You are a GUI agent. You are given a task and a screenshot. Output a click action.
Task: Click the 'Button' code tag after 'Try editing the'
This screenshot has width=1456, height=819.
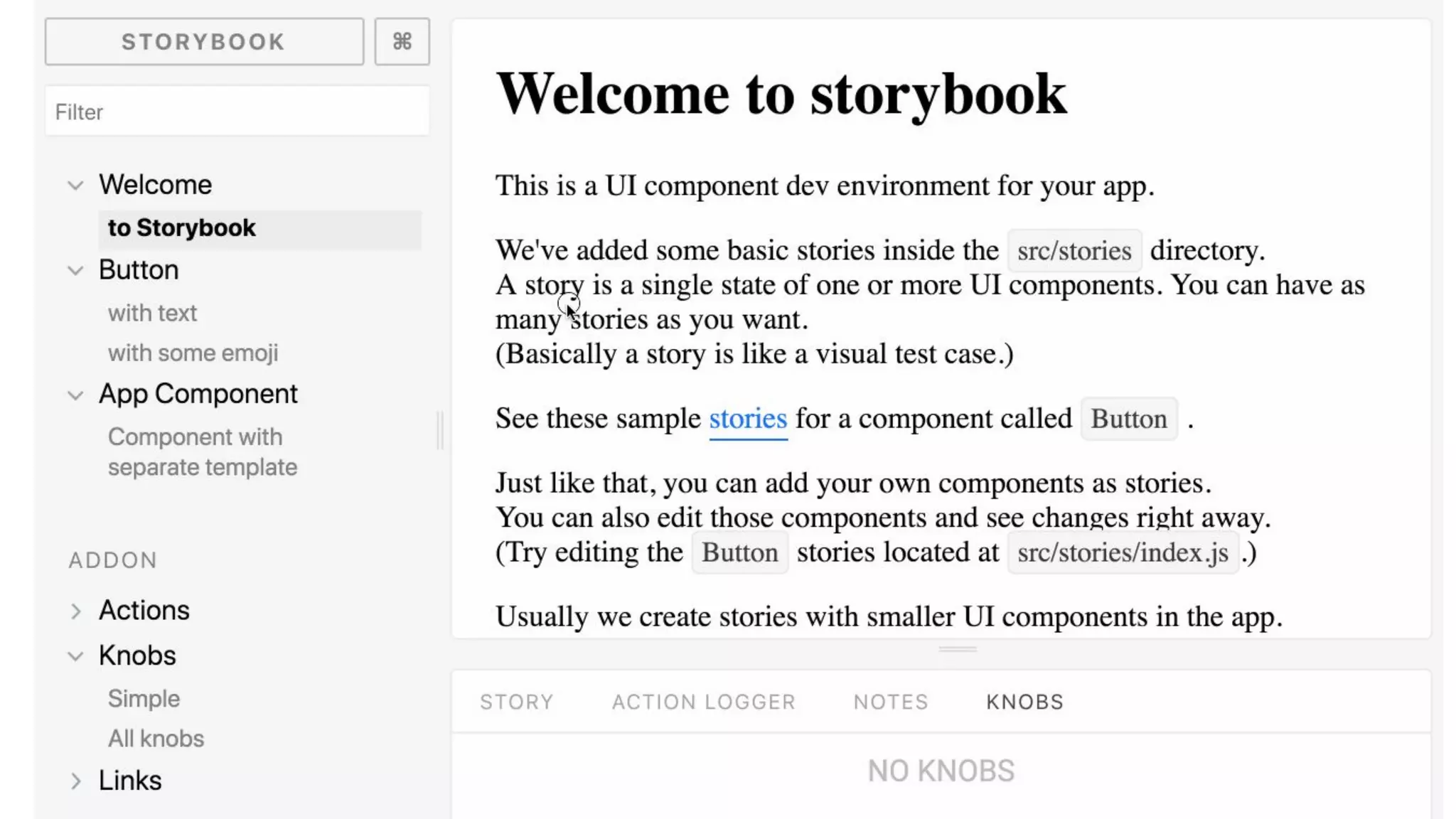[x=739, y=552]
